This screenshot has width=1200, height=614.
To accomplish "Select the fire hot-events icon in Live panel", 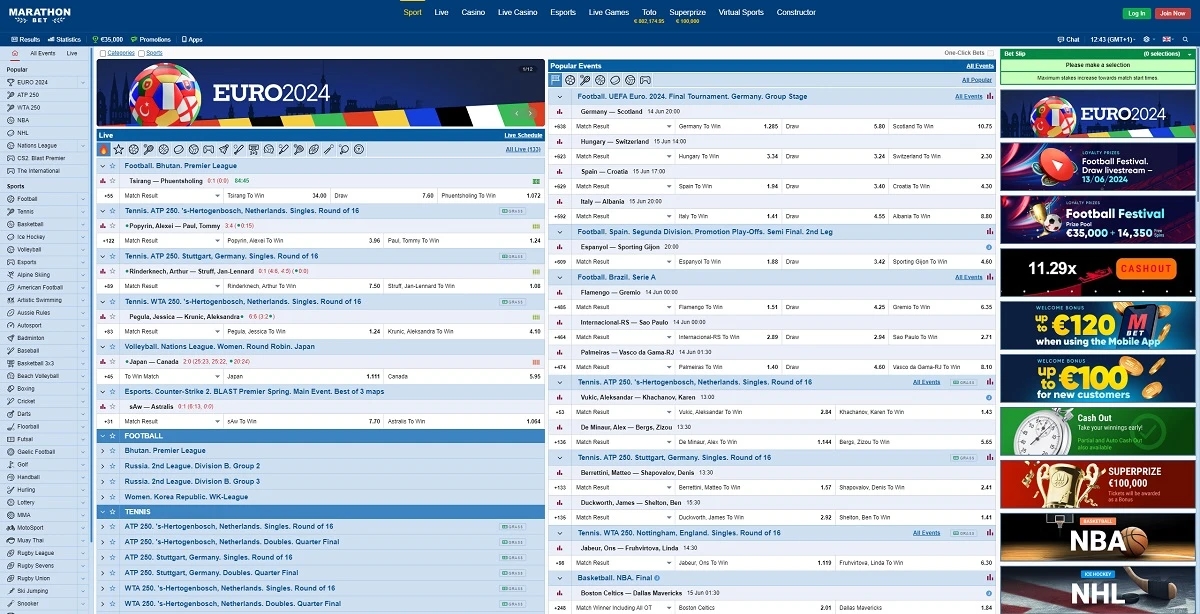I will pyautogui.click(x=103, y=149).
